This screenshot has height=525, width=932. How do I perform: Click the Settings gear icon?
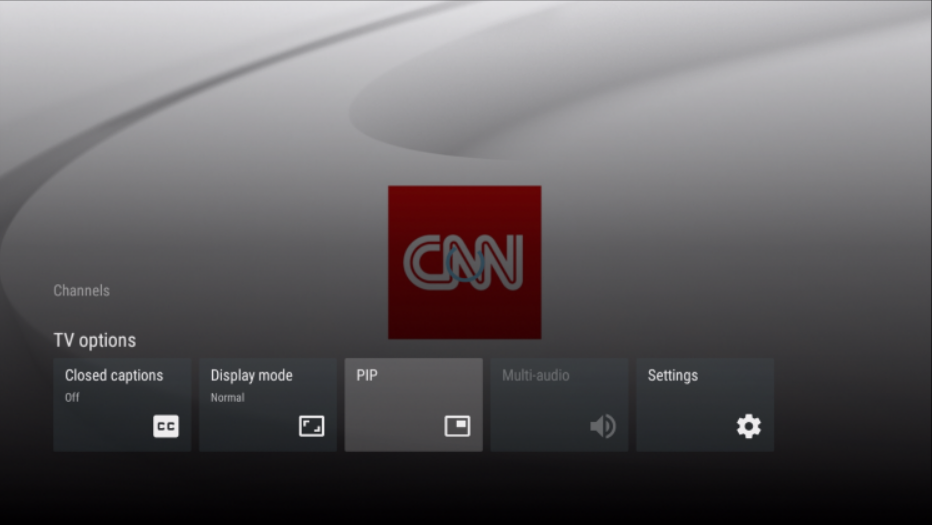(x=748, y=426)
